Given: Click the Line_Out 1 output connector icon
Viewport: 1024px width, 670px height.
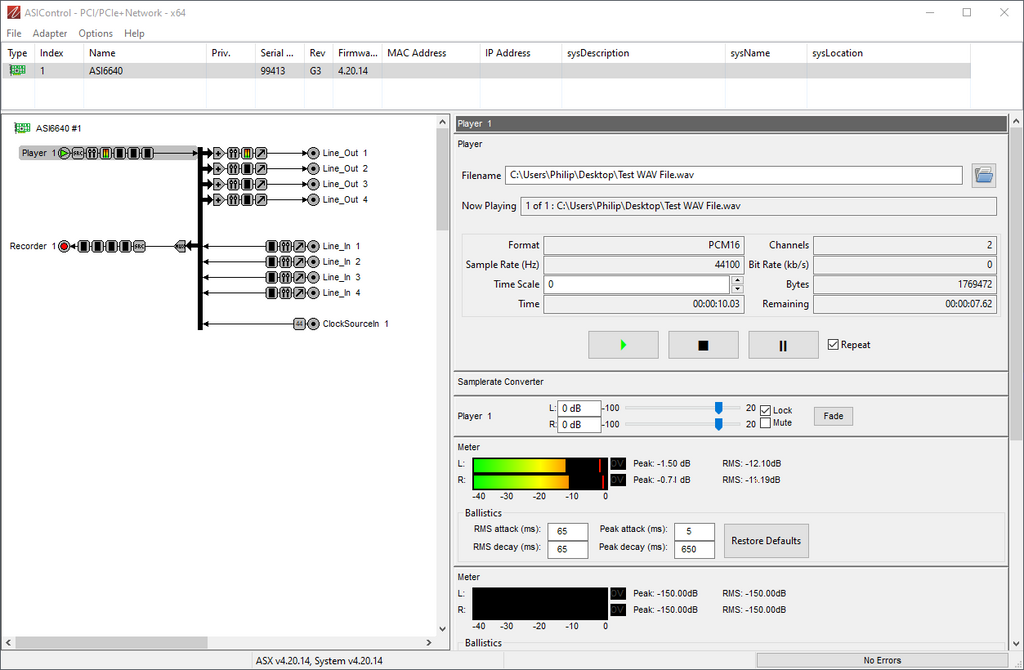Looking at the screenshot, I should (313, 153).
